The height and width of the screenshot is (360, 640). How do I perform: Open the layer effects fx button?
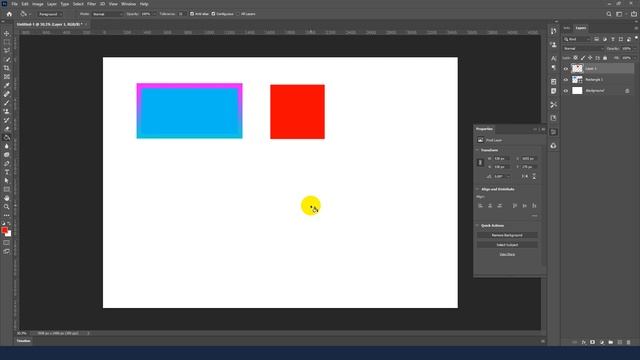(584, 342)
